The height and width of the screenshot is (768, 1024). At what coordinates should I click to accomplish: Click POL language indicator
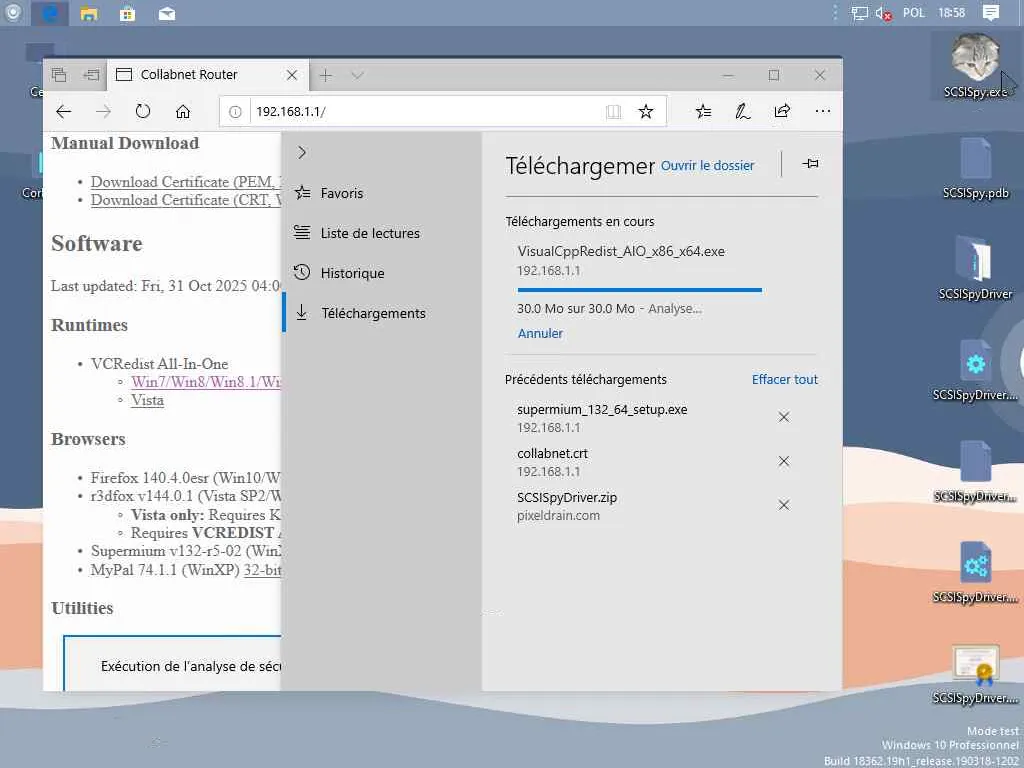tap(914, 13)
